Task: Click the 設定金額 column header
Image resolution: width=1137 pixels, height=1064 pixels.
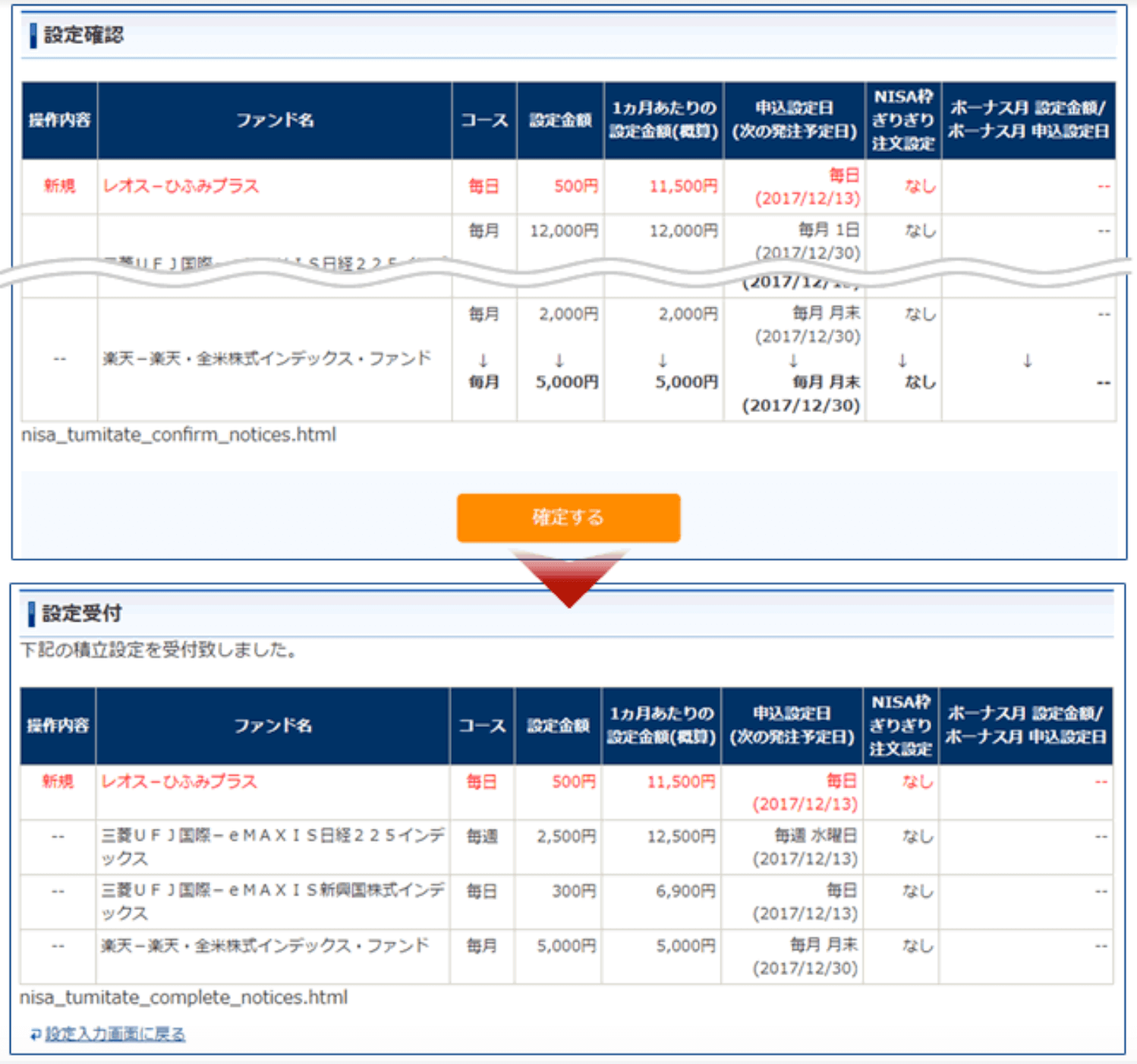Action: click(559, 120)
